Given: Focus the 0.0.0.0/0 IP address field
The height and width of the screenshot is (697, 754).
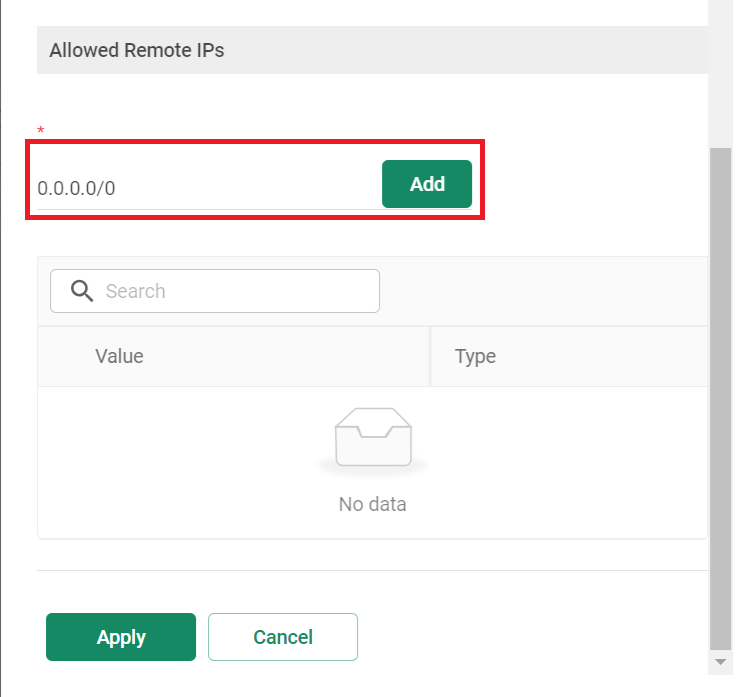Looking at the screenshot, I should [x=208, y=188].
